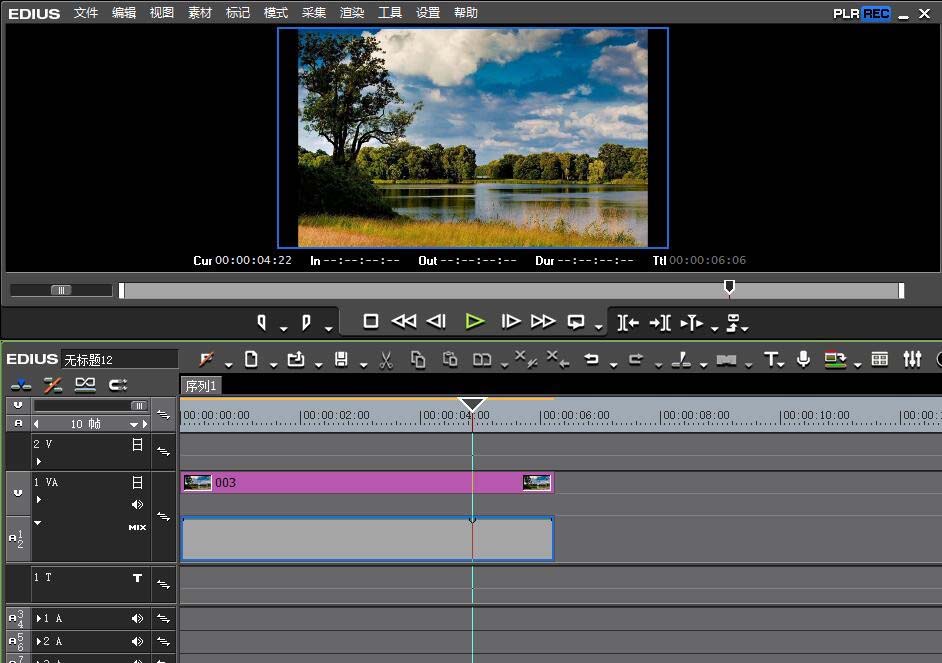This screenshot has height=663, width=942.
Task: Click render In/Out icon
Action: pos(835,360)
